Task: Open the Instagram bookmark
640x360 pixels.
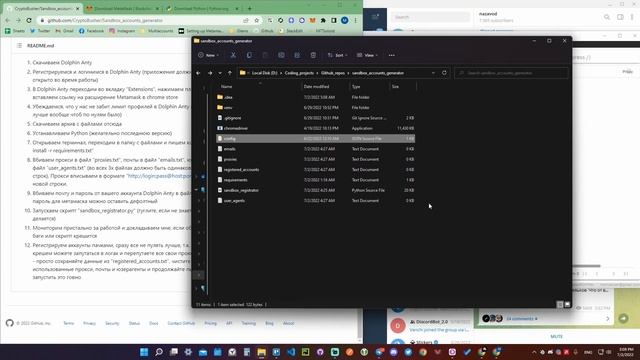Action: [x=122, y=31]
